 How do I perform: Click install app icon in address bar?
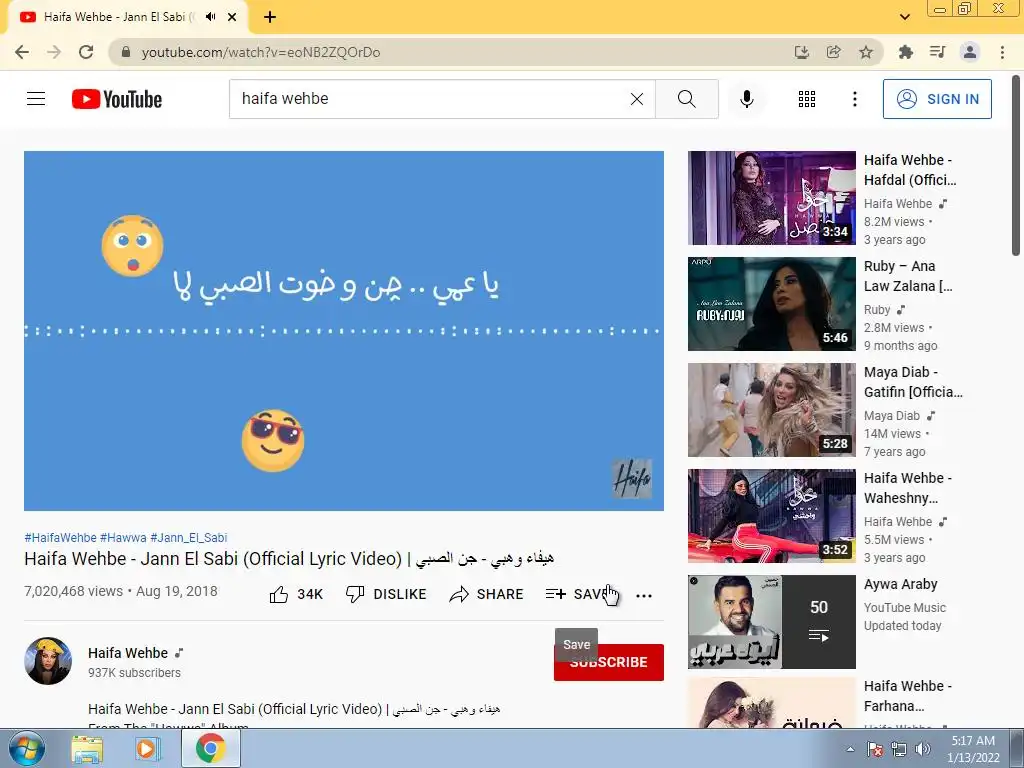coord(801,52)
